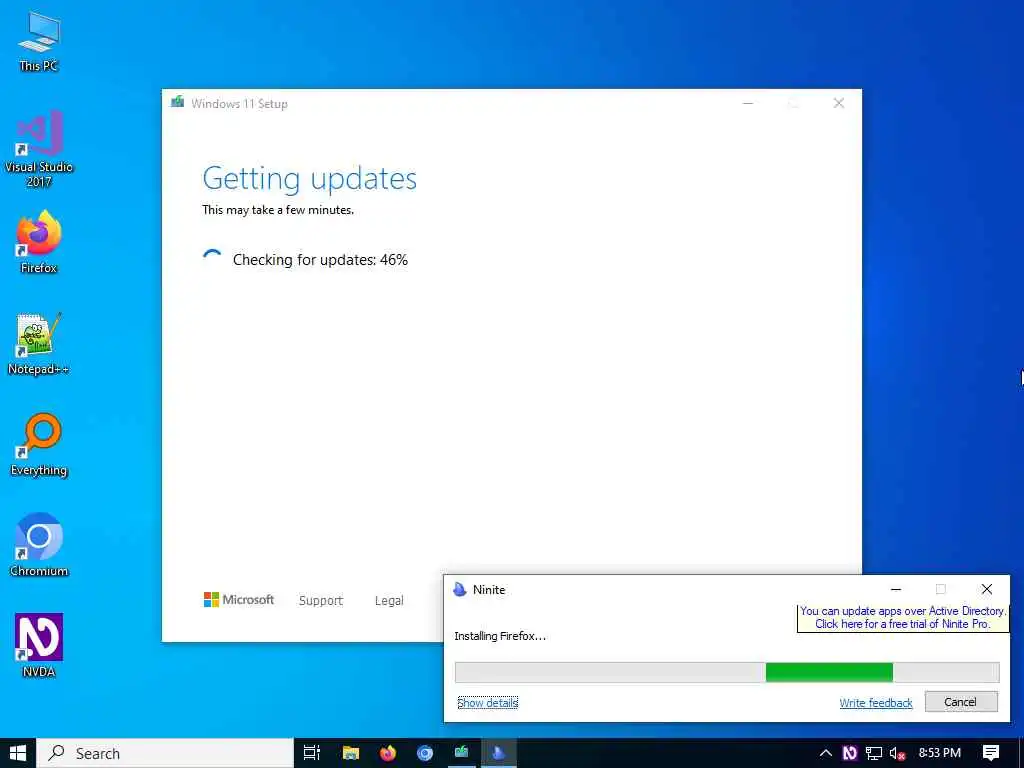
Task: Launch the Everything search shortcut
Action: pos(39,445)
